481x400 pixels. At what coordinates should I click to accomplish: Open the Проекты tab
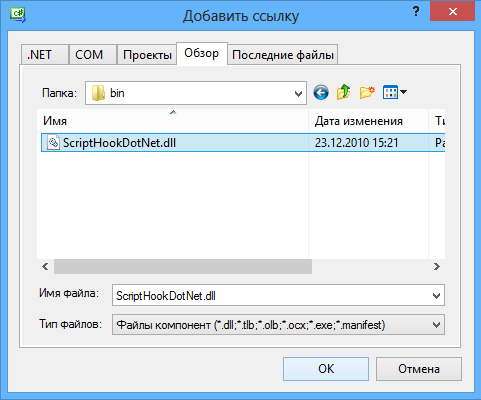tap(147, 55)
